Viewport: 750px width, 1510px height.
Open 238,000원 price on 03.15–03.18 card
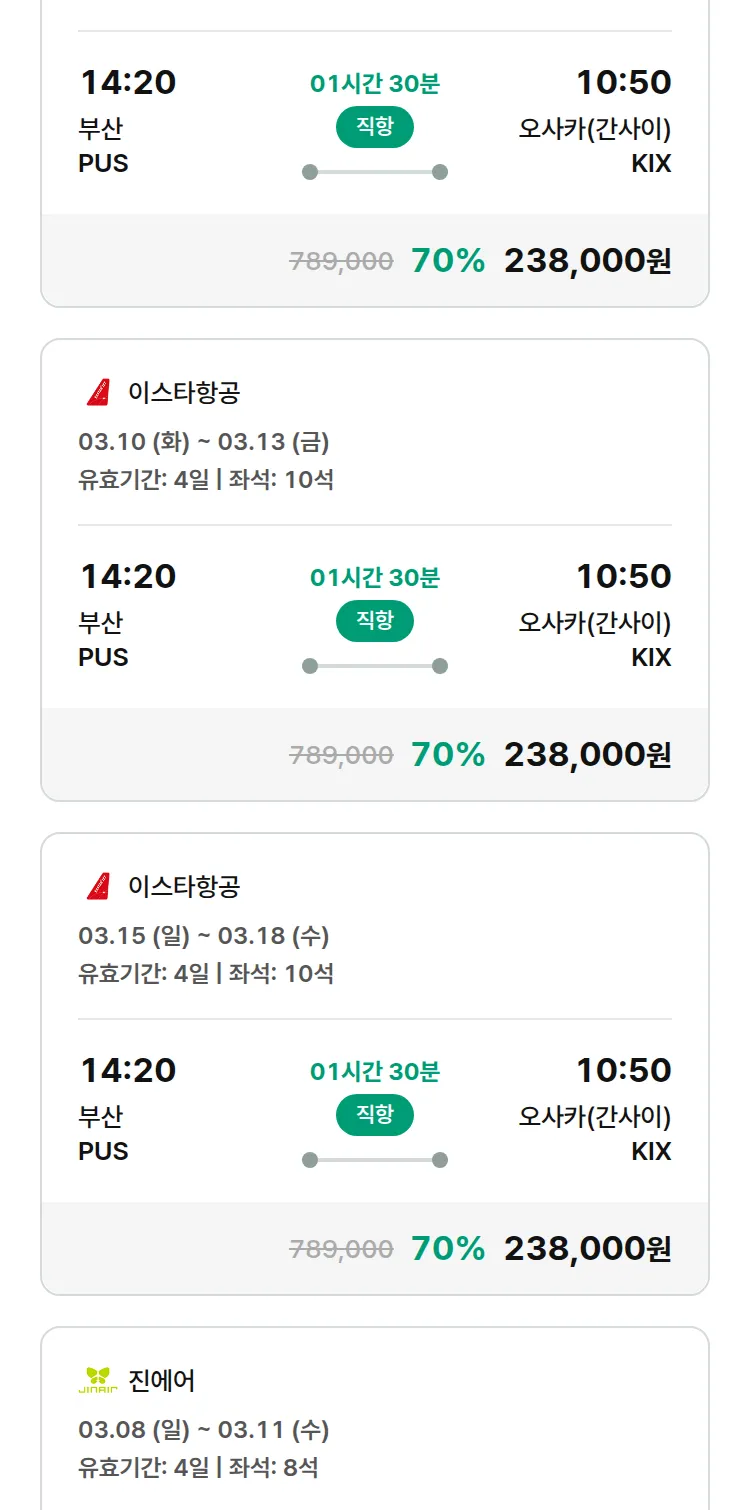click(587, 1249)
